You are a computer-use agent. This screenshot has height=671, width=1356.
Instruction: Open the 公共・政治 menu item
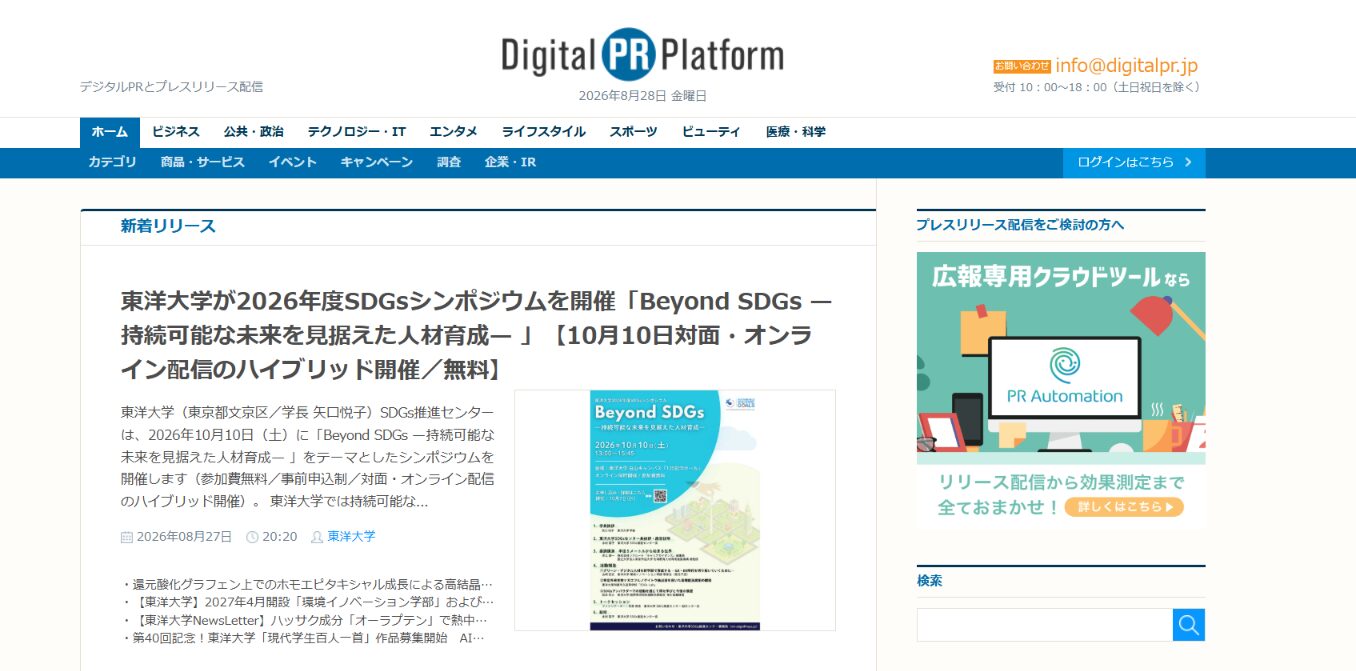(254, 132)
